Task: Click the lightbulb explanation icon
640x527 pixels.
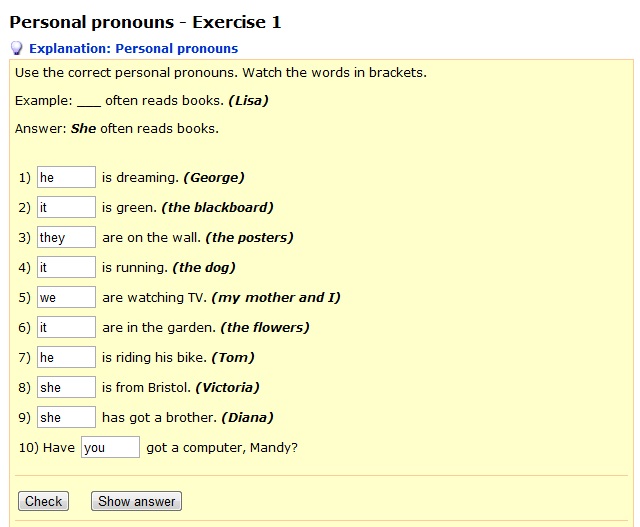Action: (x=16, y=48)
